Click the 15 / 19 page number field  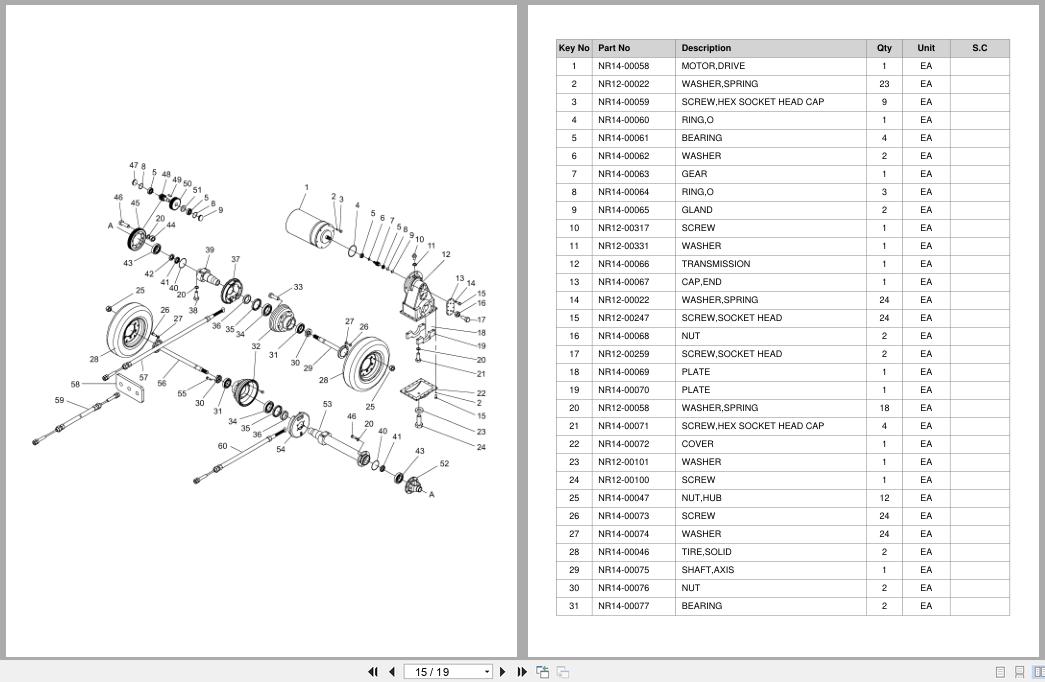click(441, 672)
